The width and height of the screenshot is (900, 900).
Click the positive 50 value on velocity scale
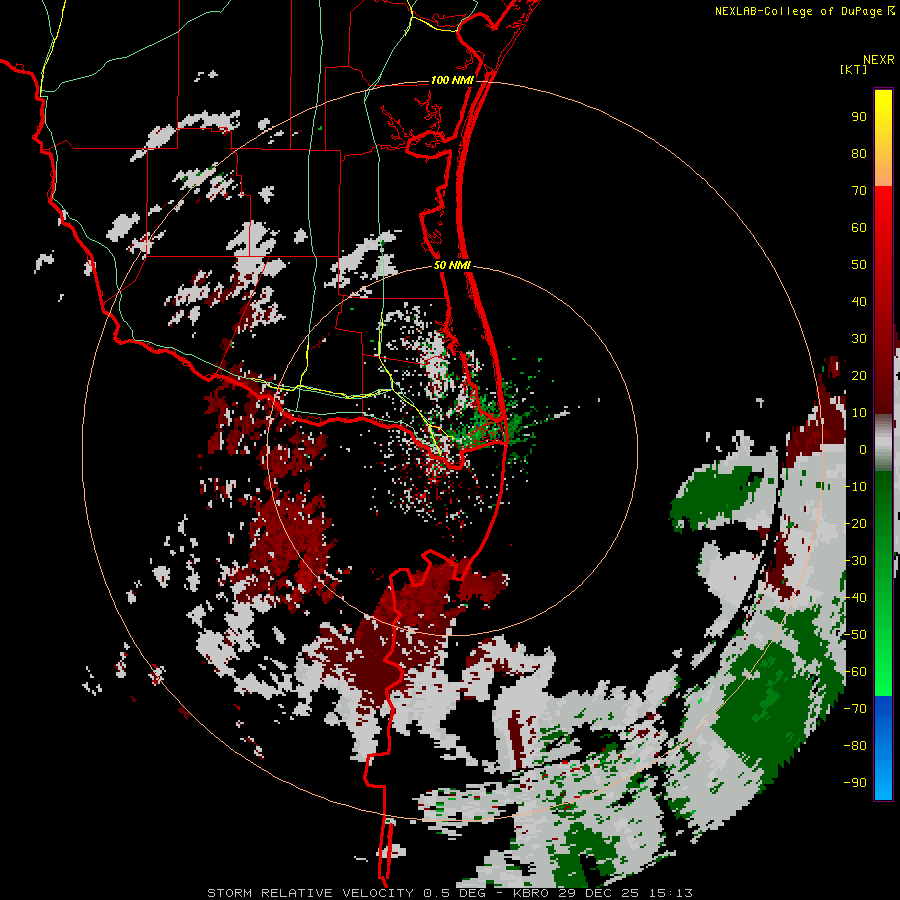(x=859, y=265)
